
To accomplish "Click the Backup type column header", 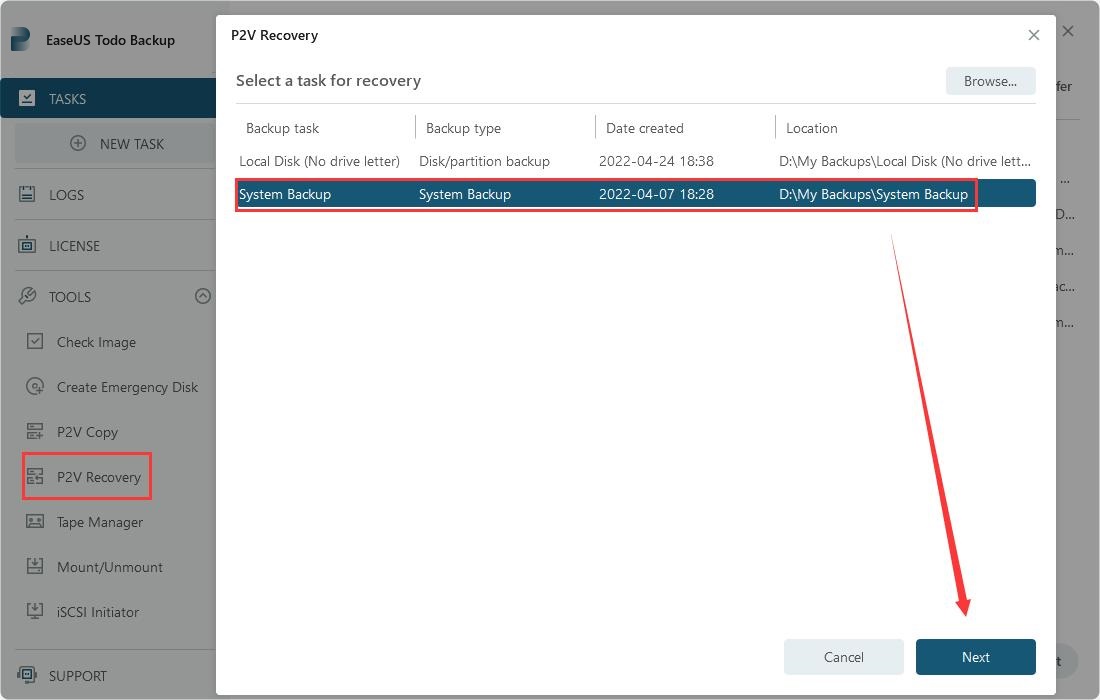I will (463, 128).
